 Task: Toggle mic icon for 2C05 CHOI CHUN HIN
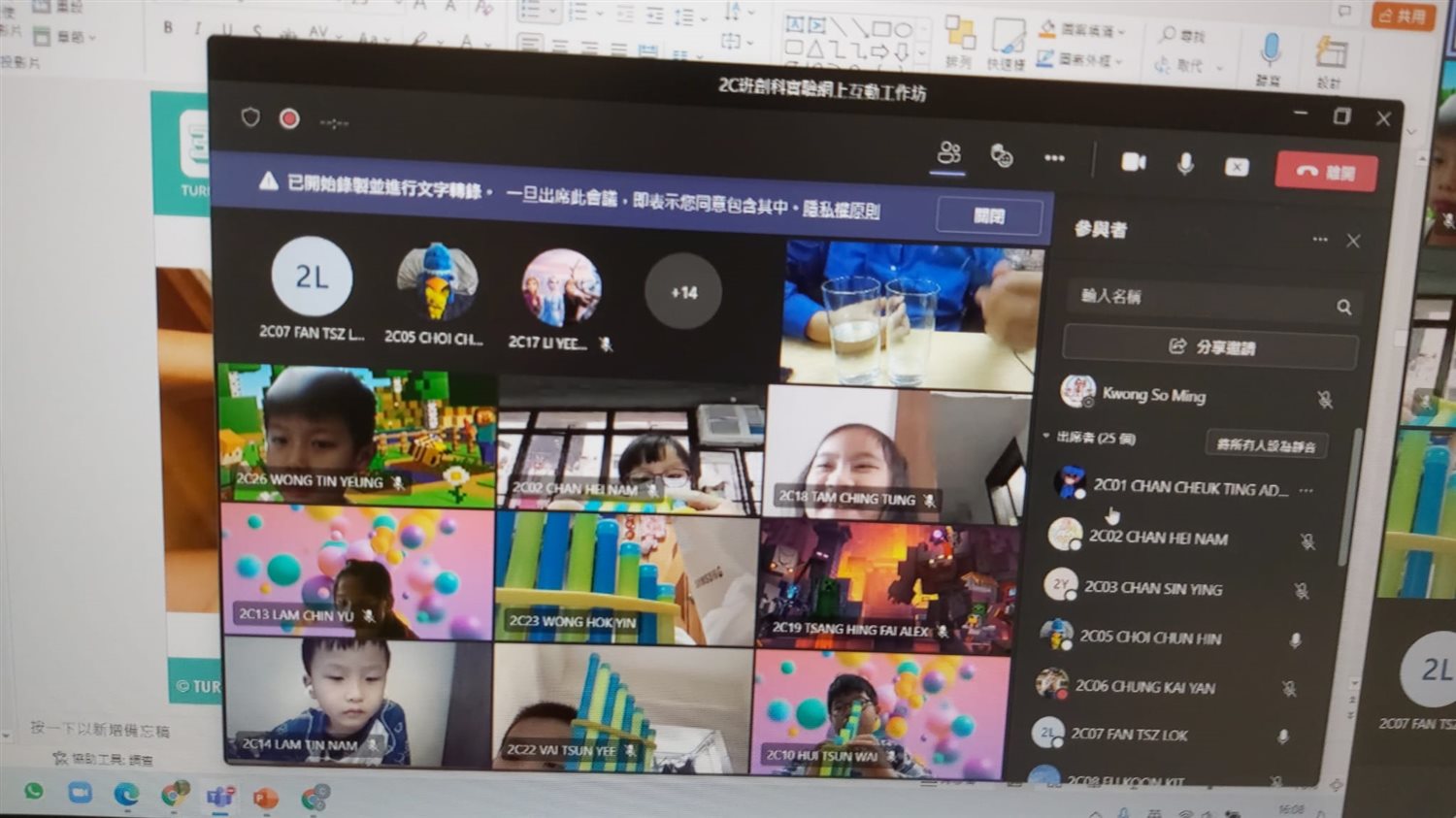[1295, 639]
